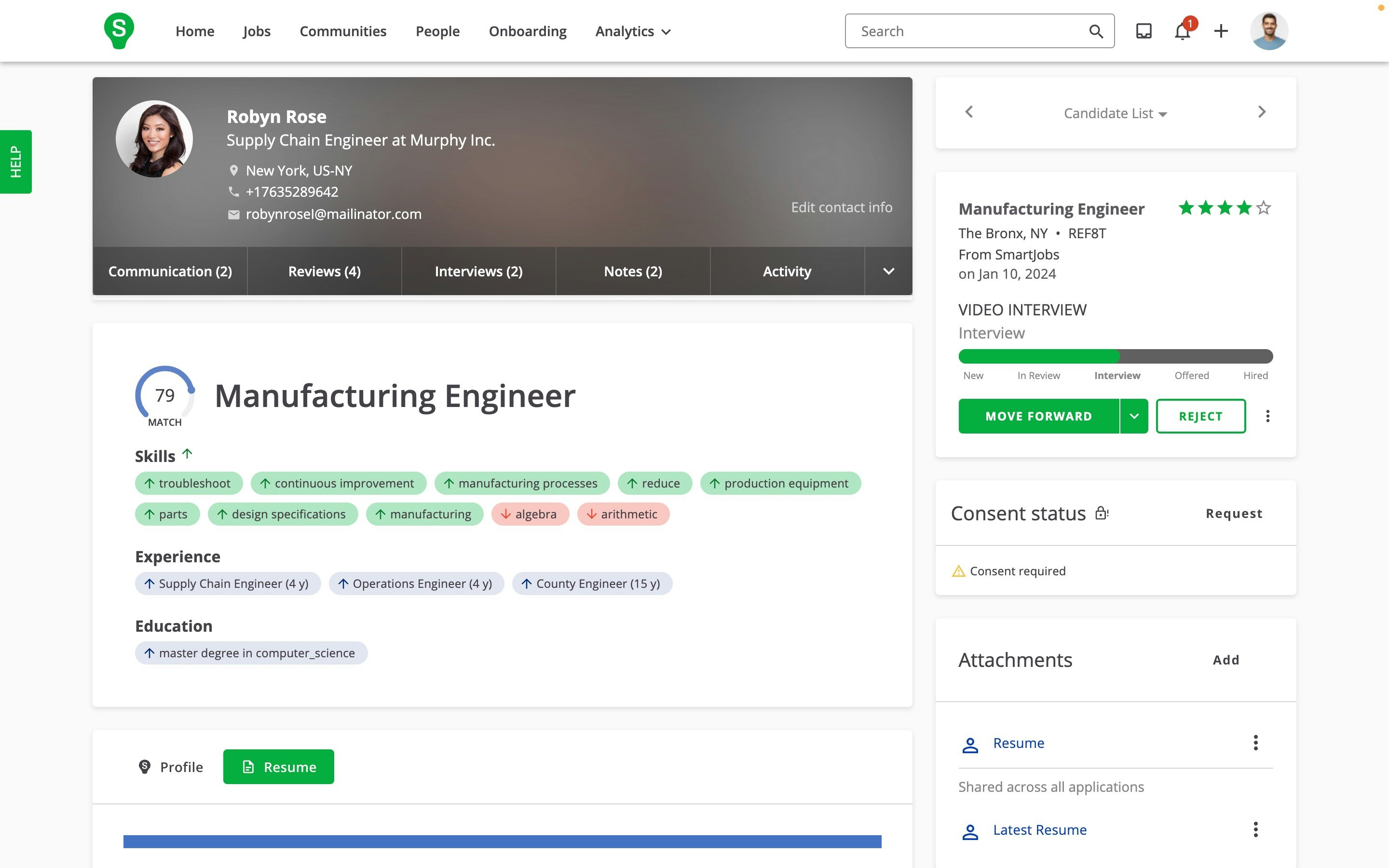Screen dimensions: 1389x868
Task: Open Move Forward dropdown arrow
Action: (1134, 416)
